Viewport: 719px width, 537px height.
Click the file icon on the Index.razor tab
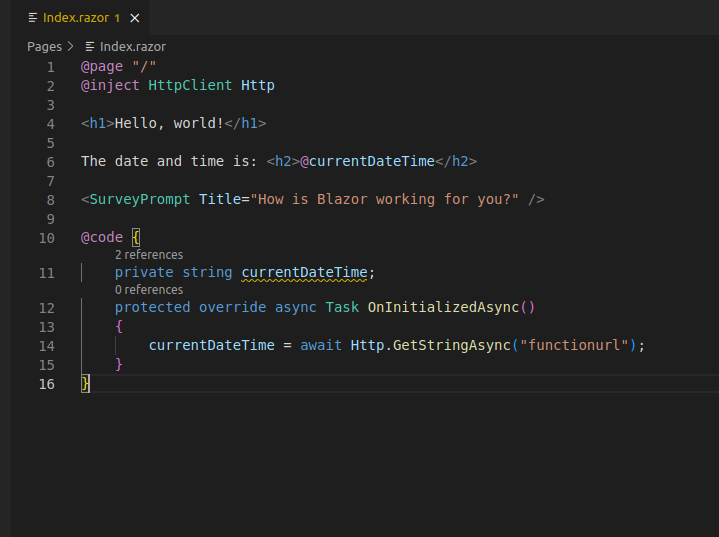33,18
